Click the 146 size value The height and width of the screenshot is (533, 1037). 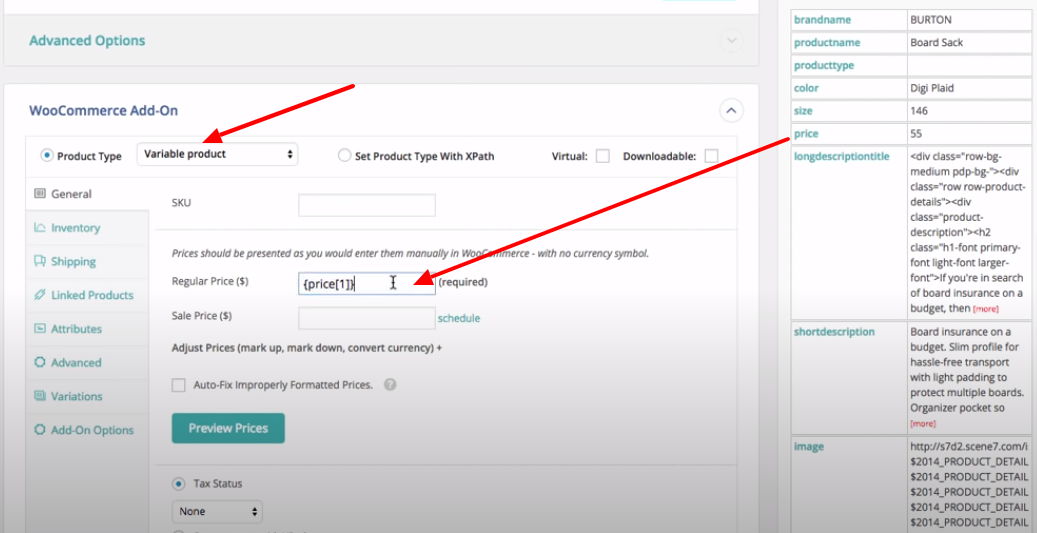(x=919, y=110)
